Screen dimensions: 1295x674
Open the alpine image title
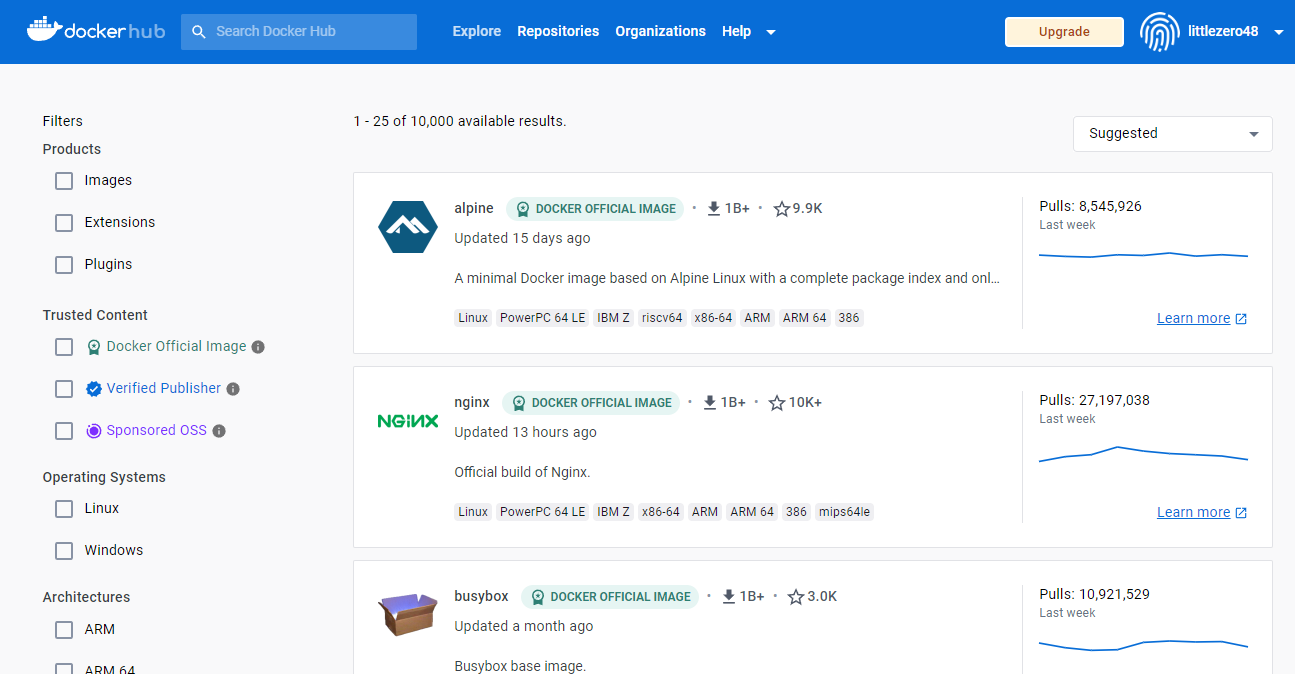[474, 208]
